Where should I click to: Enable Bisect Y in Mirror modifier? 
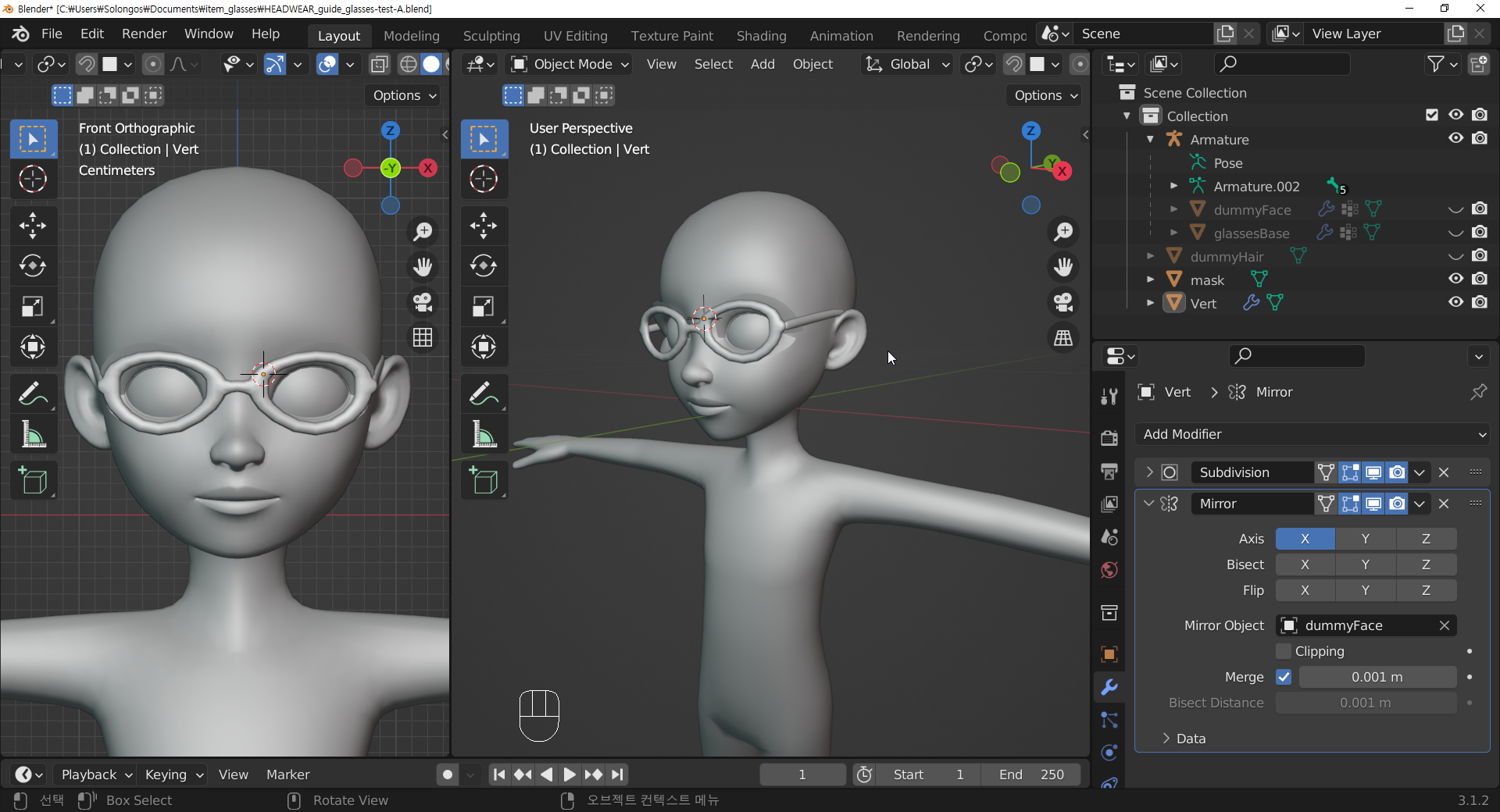[1365, 564]
